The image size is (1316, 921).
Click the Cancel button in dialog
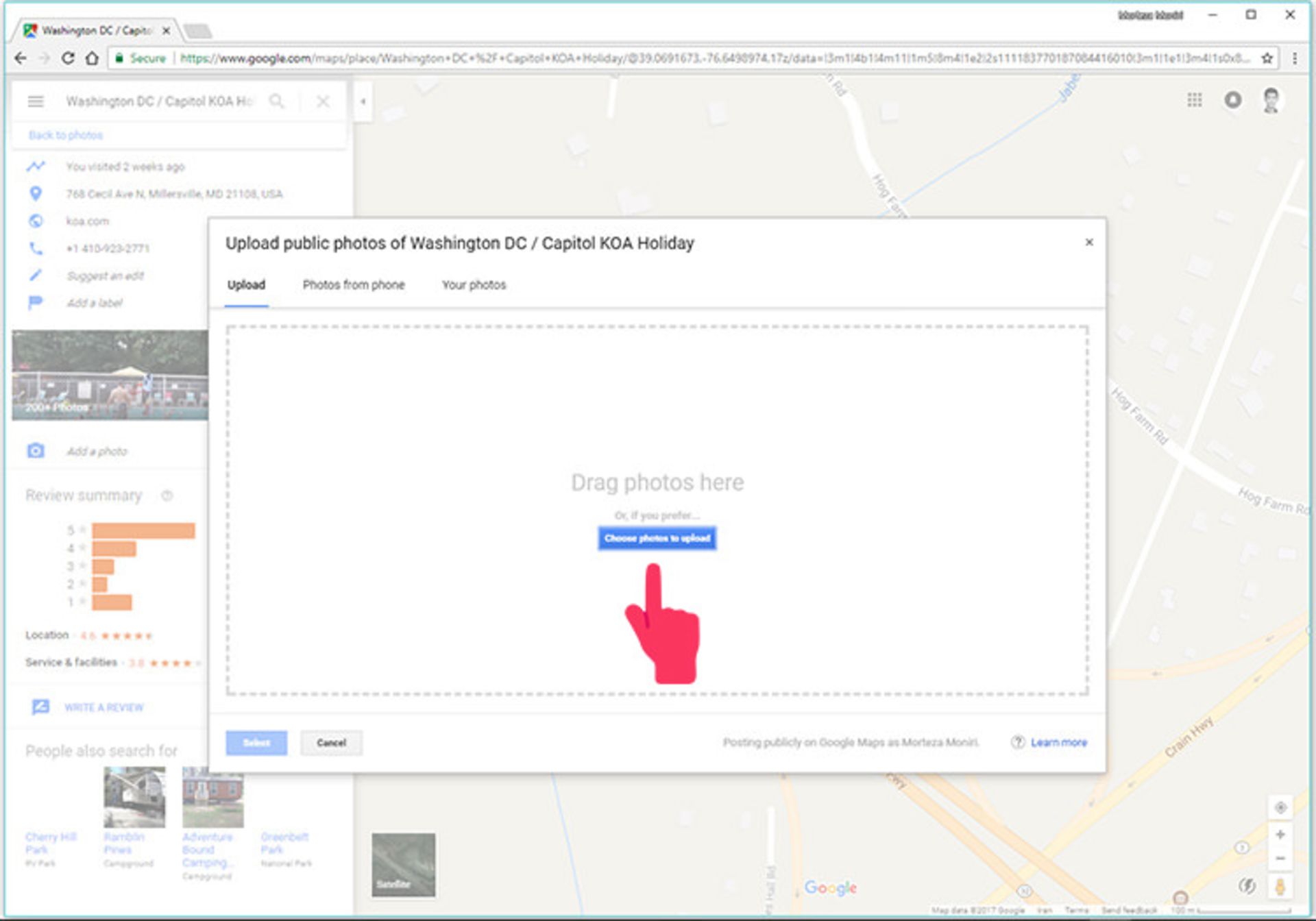(x=331, y=743)
